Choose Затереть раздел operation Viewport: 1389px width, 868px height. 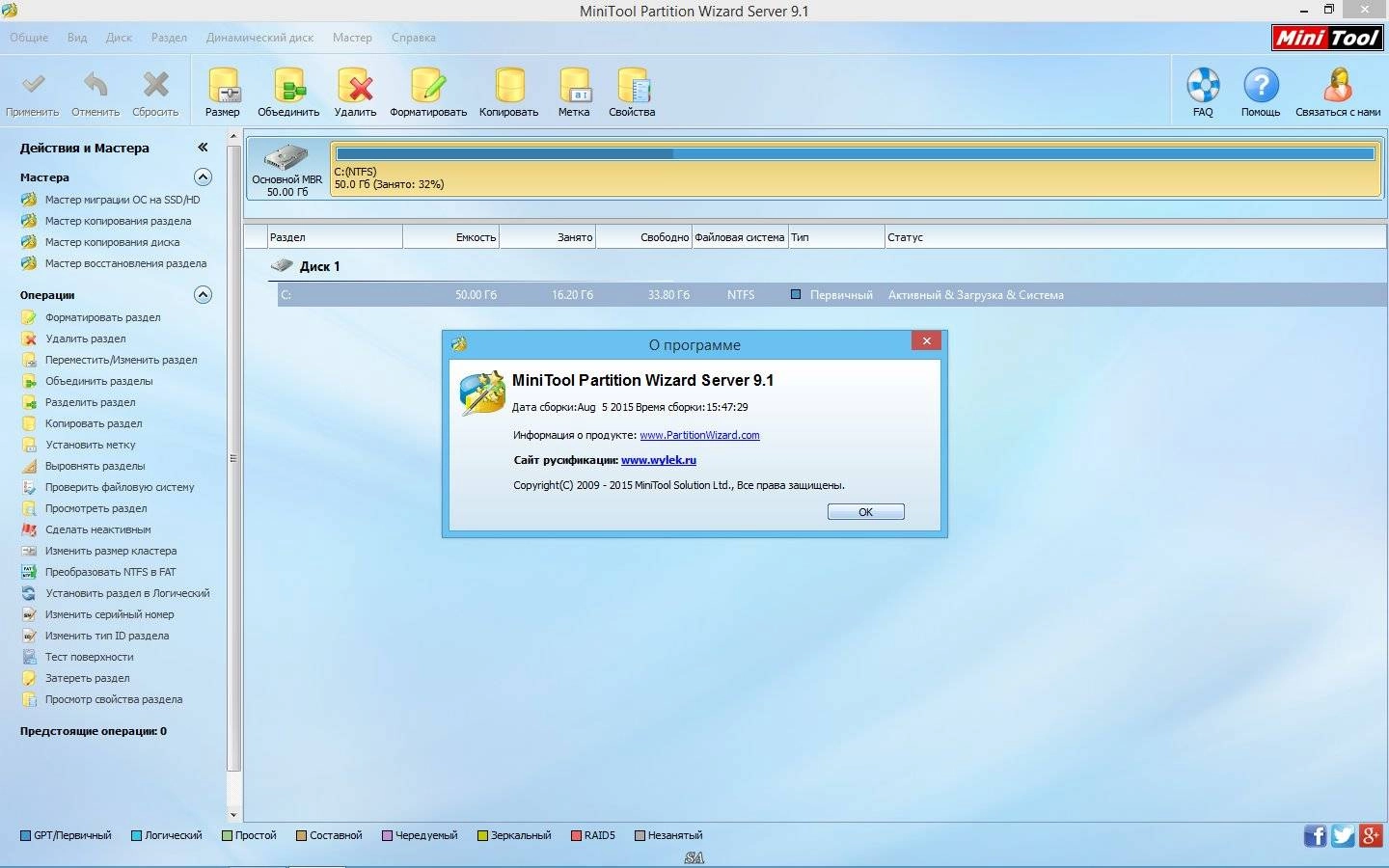click(x=87, y=678)
